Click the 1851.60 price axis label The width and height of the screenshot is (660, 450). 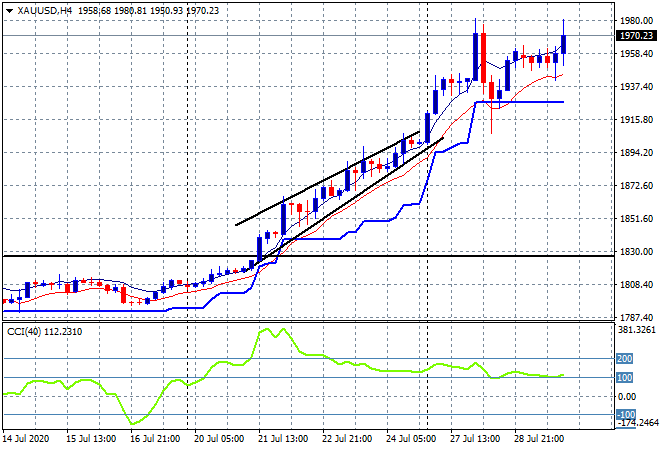pos(636,218)
